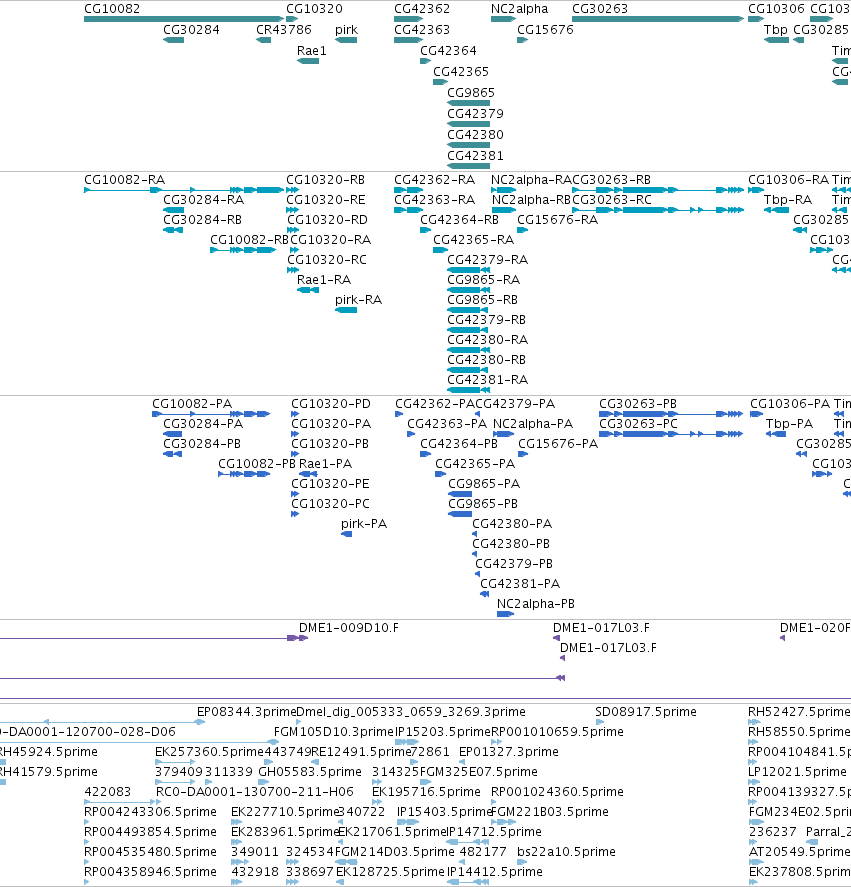Click the CG42362 gene label
The image size is (851, 887).
[422, 9]
